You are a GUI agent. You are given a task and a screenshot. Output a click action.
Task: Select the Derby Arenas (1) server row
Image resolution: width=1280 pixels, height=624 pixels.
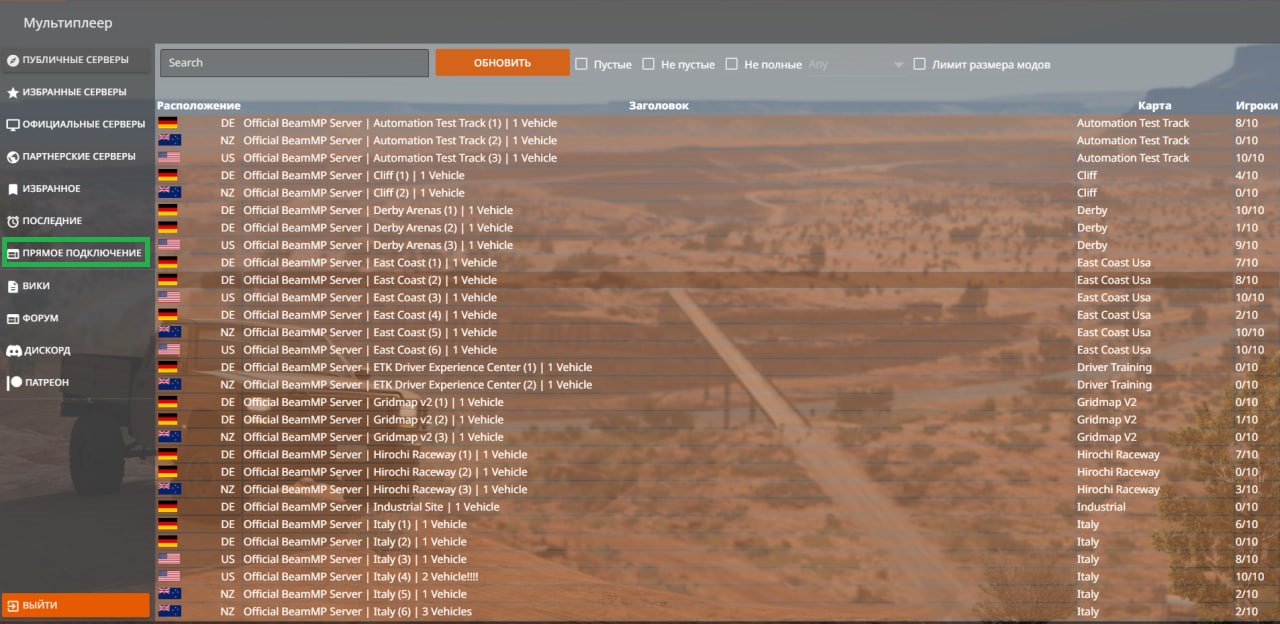pos(717,210)
